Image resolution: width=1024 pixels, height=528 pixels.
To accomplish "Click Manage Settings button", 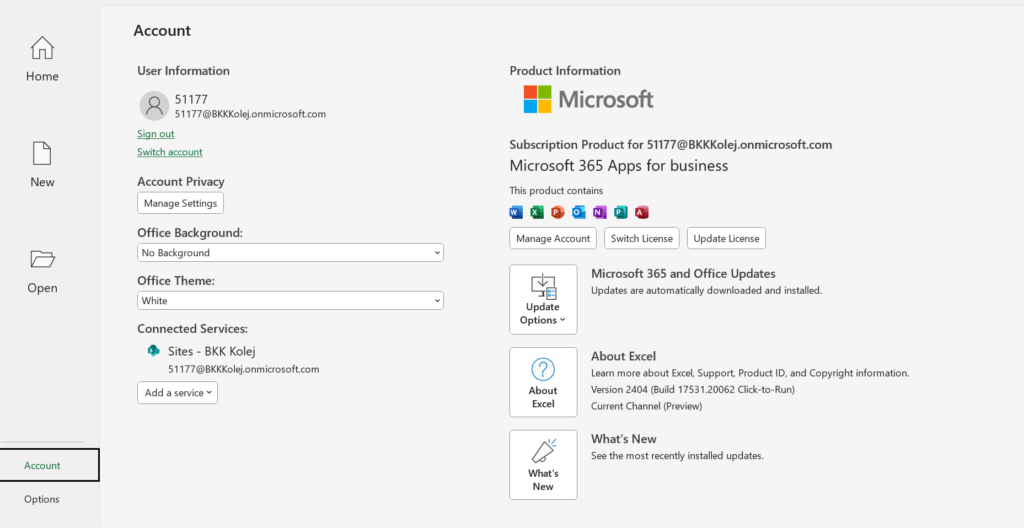I will 180,203.
